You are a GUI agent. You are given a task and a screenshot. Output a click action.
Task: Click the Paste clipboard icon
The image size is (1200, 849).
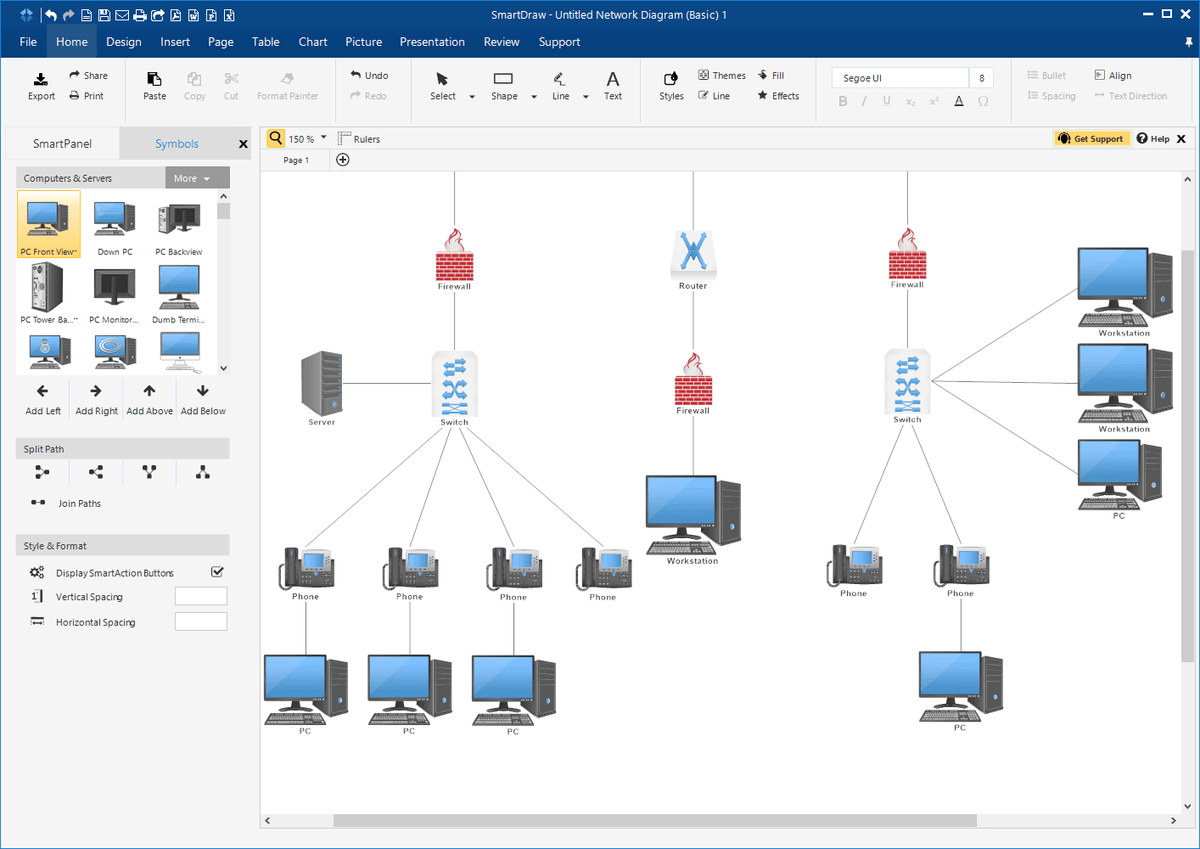point(154,79)
